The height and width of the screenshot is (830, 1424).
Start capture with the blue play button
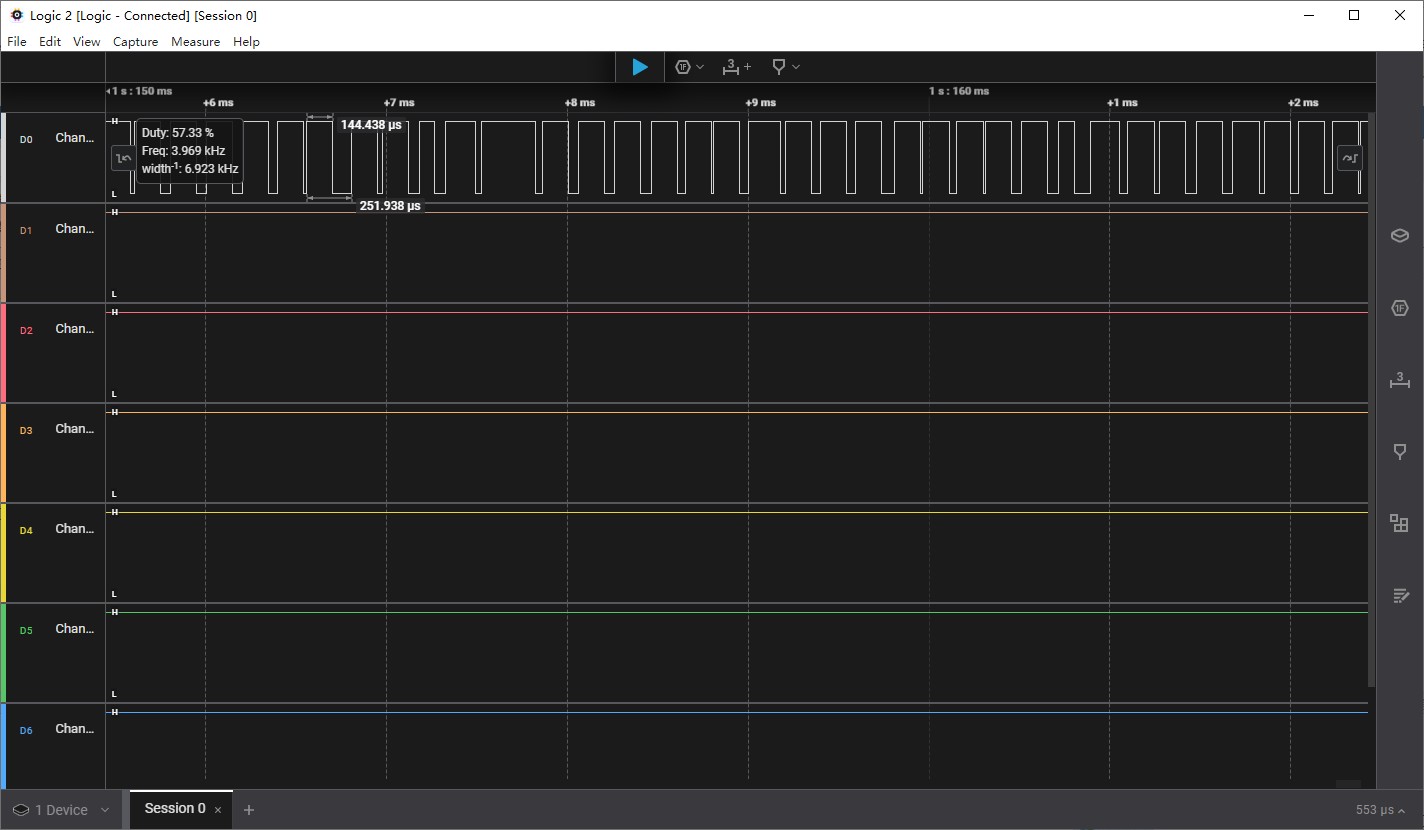(640, 67)
